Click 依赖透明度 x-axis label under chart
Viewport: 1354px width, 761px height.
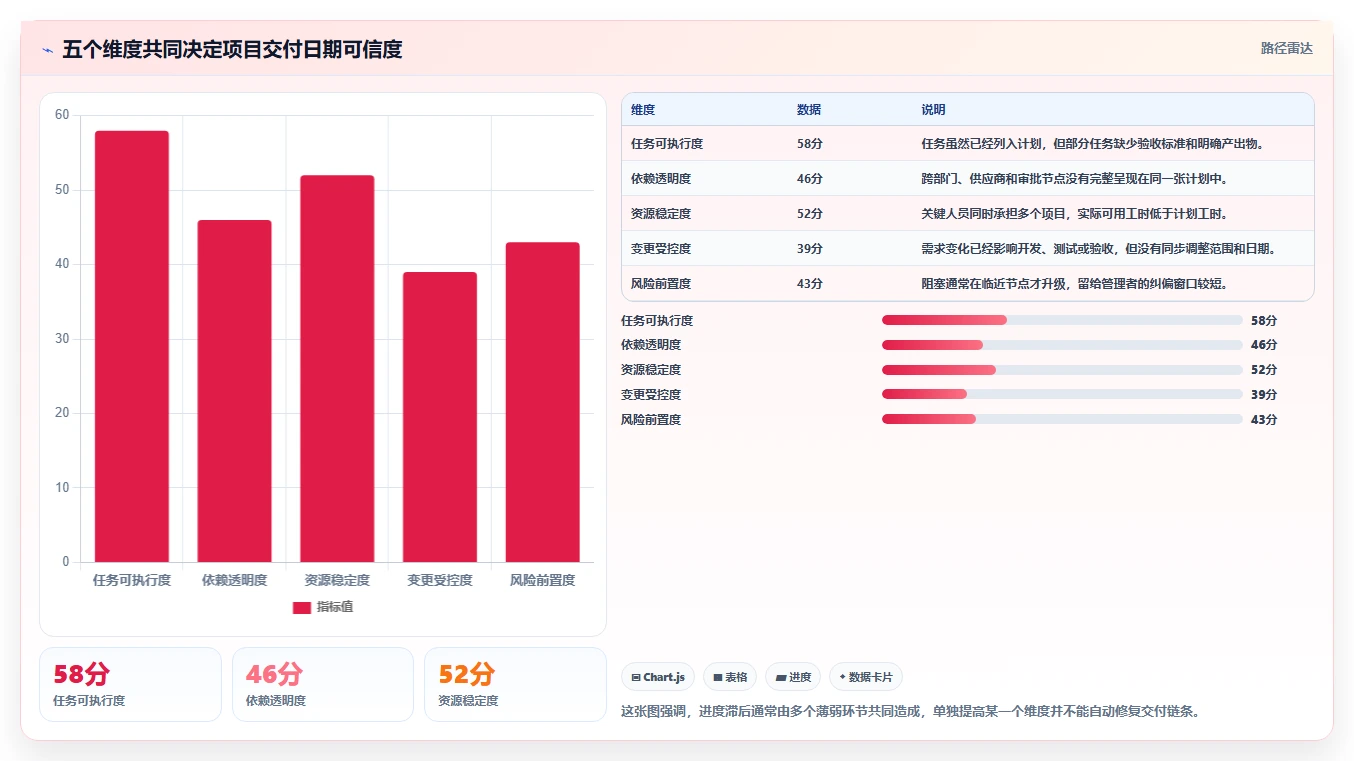(234, 580)
